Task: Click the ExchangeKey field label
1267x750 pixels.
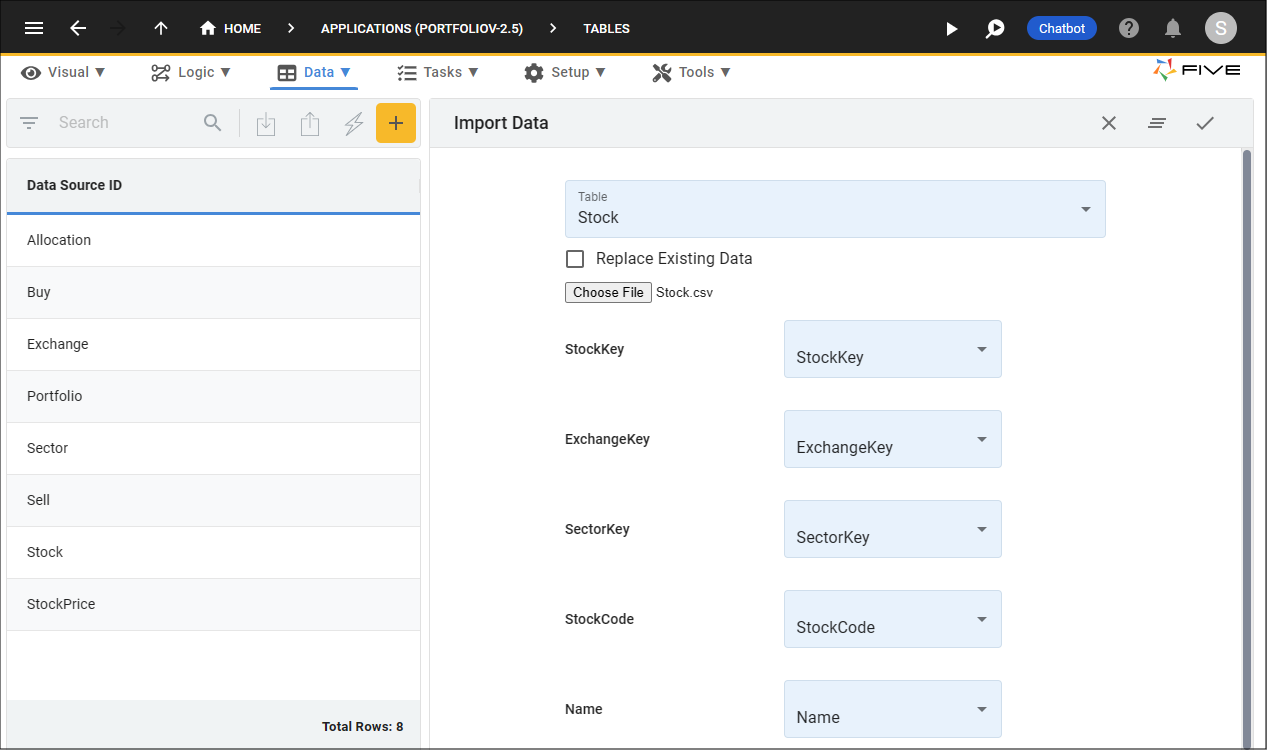Action: pyautogui.click(x=607, y=439)
